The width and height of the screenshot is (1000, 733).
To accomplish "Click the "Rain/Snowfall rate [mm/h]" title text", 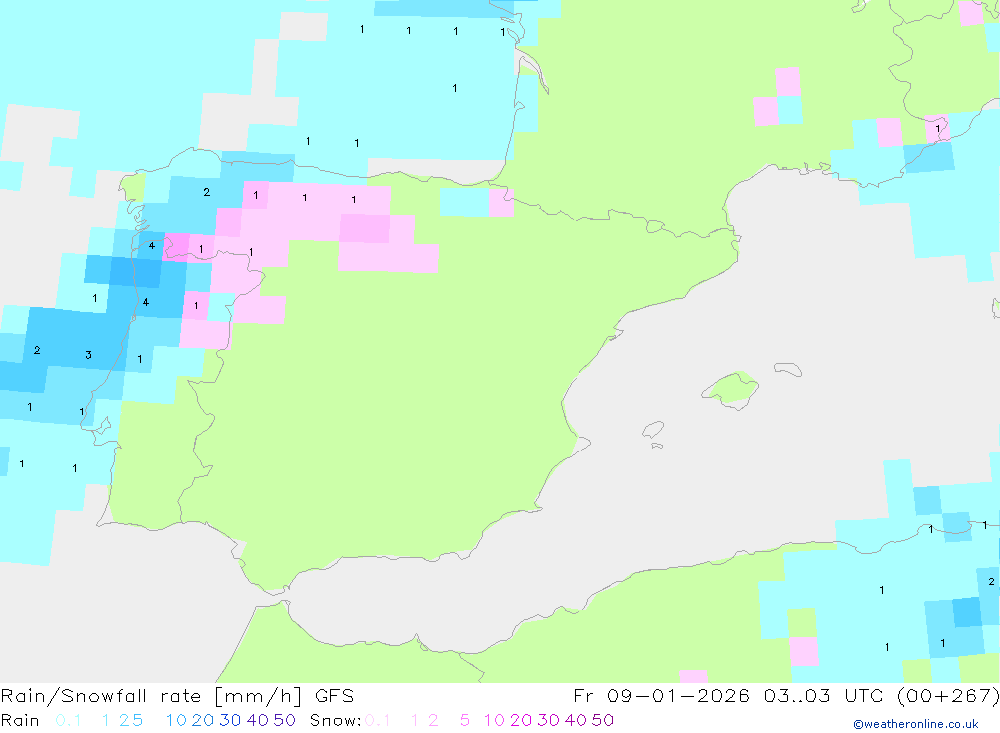I will coord(151,696).
